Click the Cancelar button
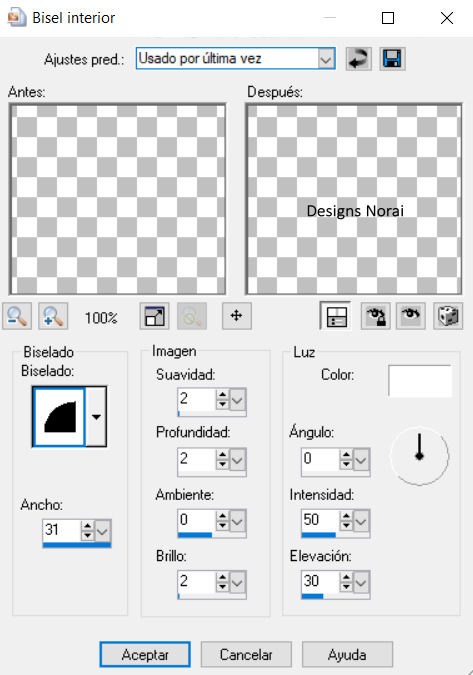This screenshot has height=675, width=473. click(x=246, y=655)
